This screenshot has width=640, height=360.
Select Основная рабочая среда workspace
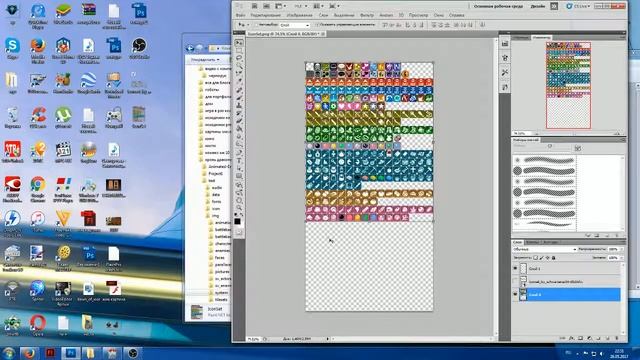click(x=498, y=6)
